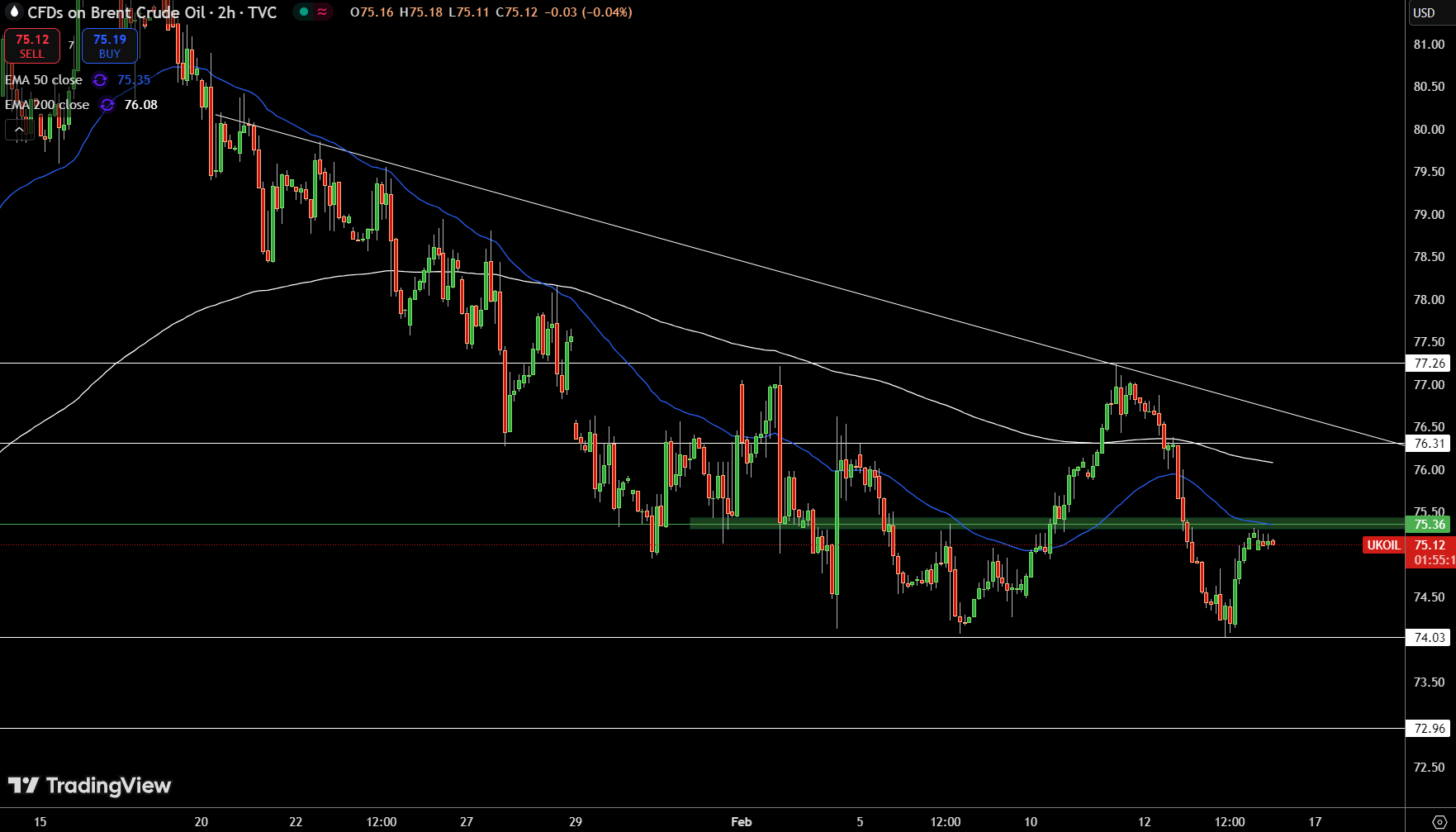This screenshot has width=1456, height=832.
Task: Click the 81.00 price axis label
Action: point(1429,45)
